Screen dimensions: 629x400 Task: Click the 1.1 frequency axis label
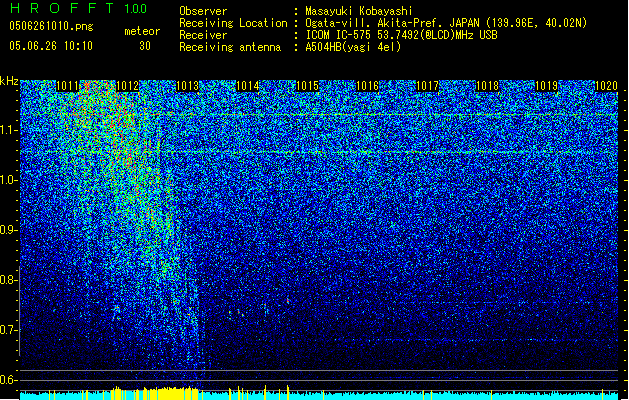9,130
